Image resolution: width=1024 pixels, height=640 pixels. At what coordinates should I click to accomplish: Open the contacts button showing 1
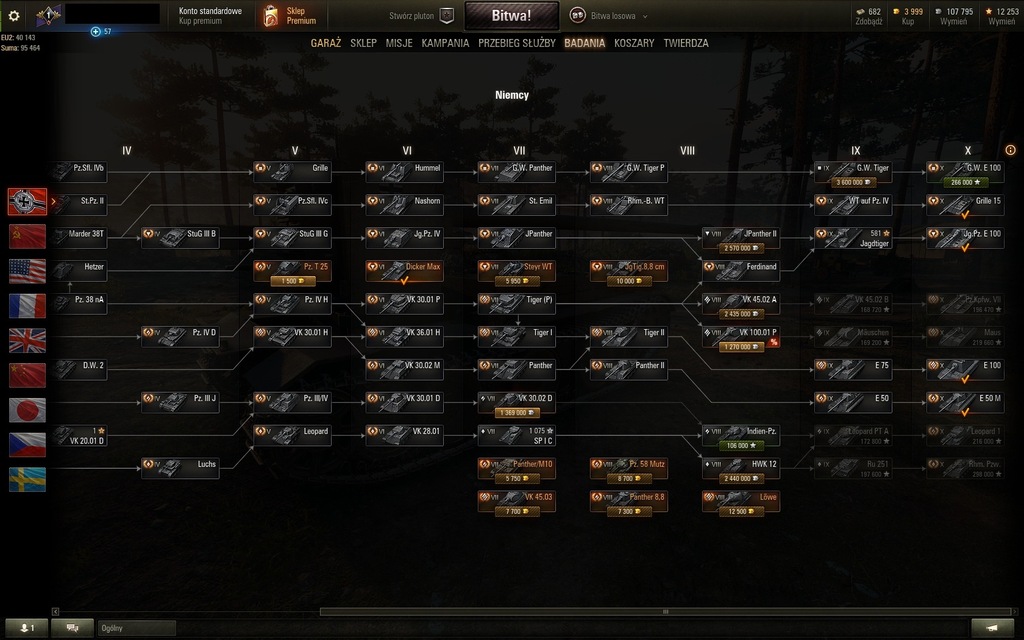27,628
